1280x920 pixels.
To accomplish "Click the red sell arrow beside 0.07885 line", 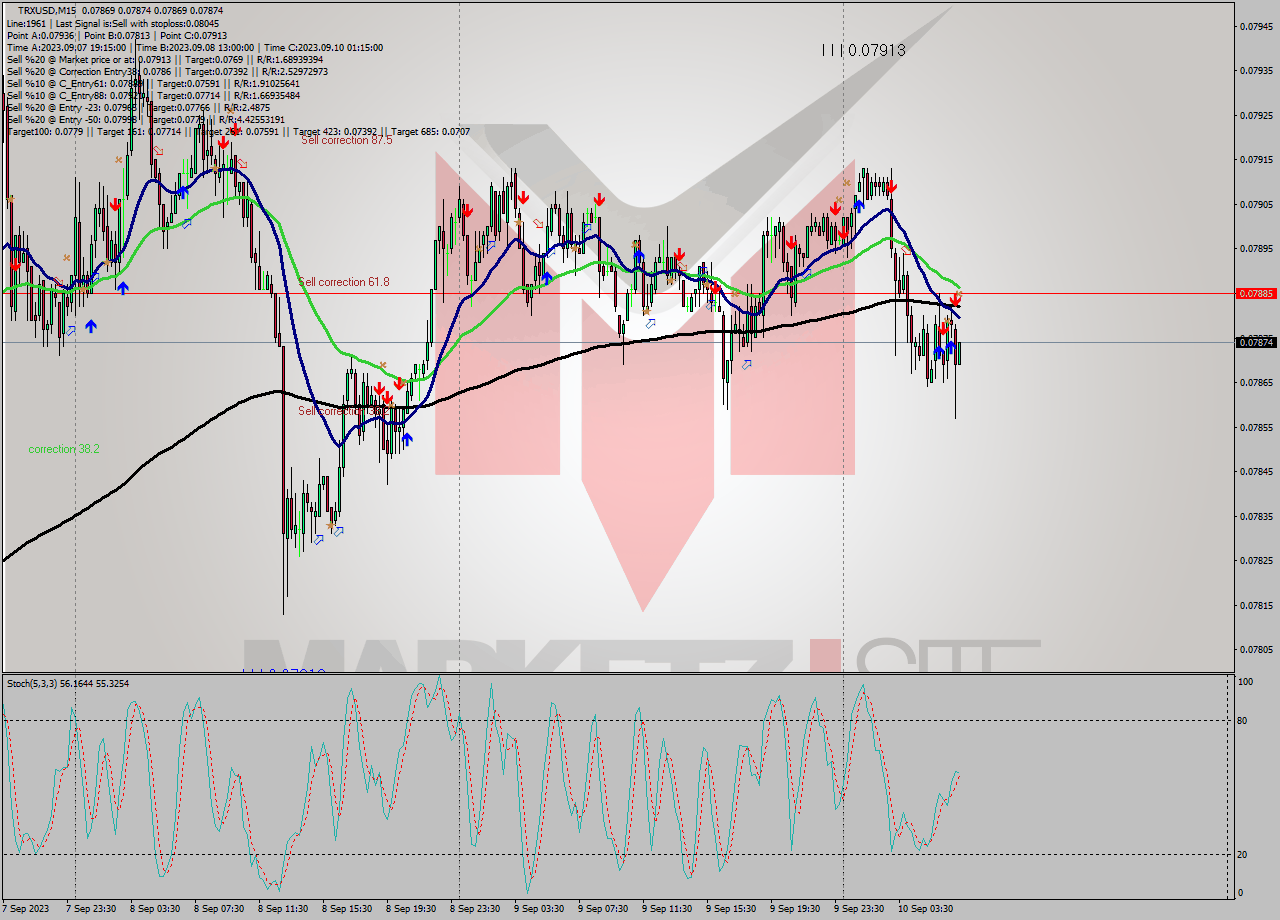I will coord(956,299).
